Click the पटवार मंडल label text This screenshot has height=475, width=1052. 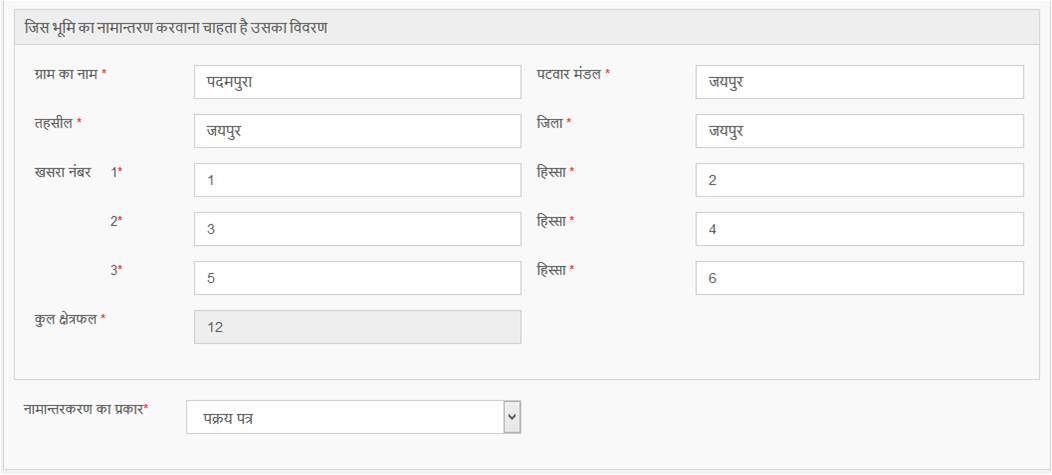coord(569,75)
